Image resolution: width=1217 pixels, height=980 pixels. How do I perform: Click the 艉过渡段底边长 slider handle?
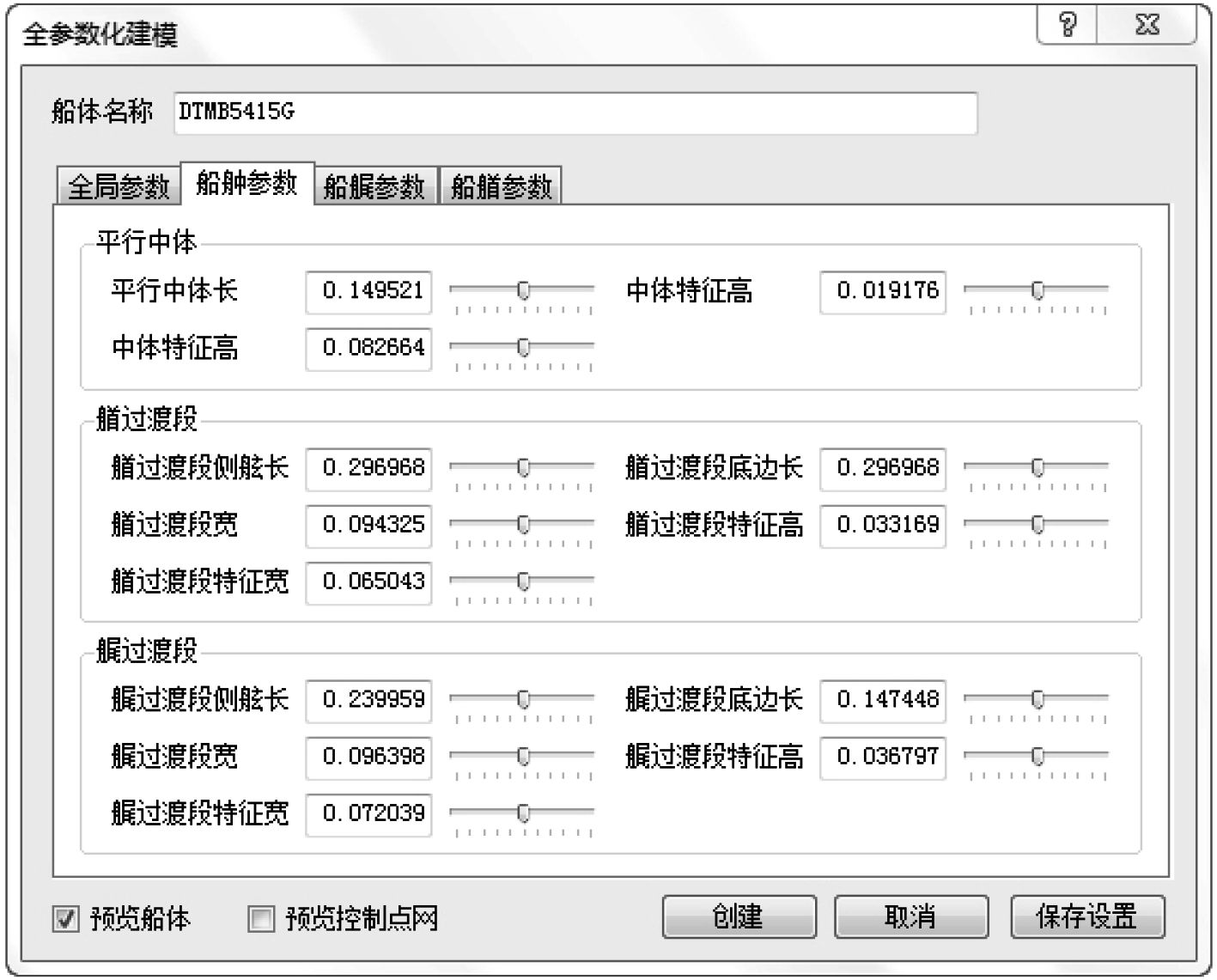(x=1037, y=699)
